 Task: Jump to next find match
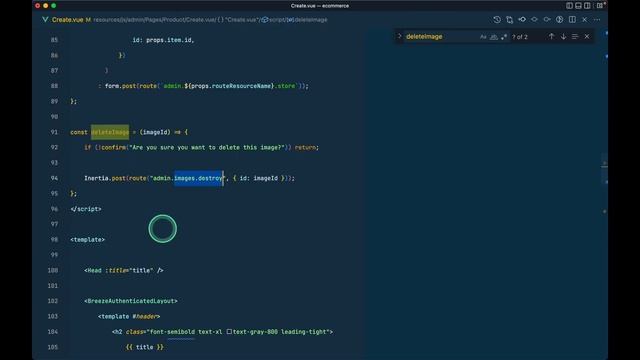[x=563, y=37]
